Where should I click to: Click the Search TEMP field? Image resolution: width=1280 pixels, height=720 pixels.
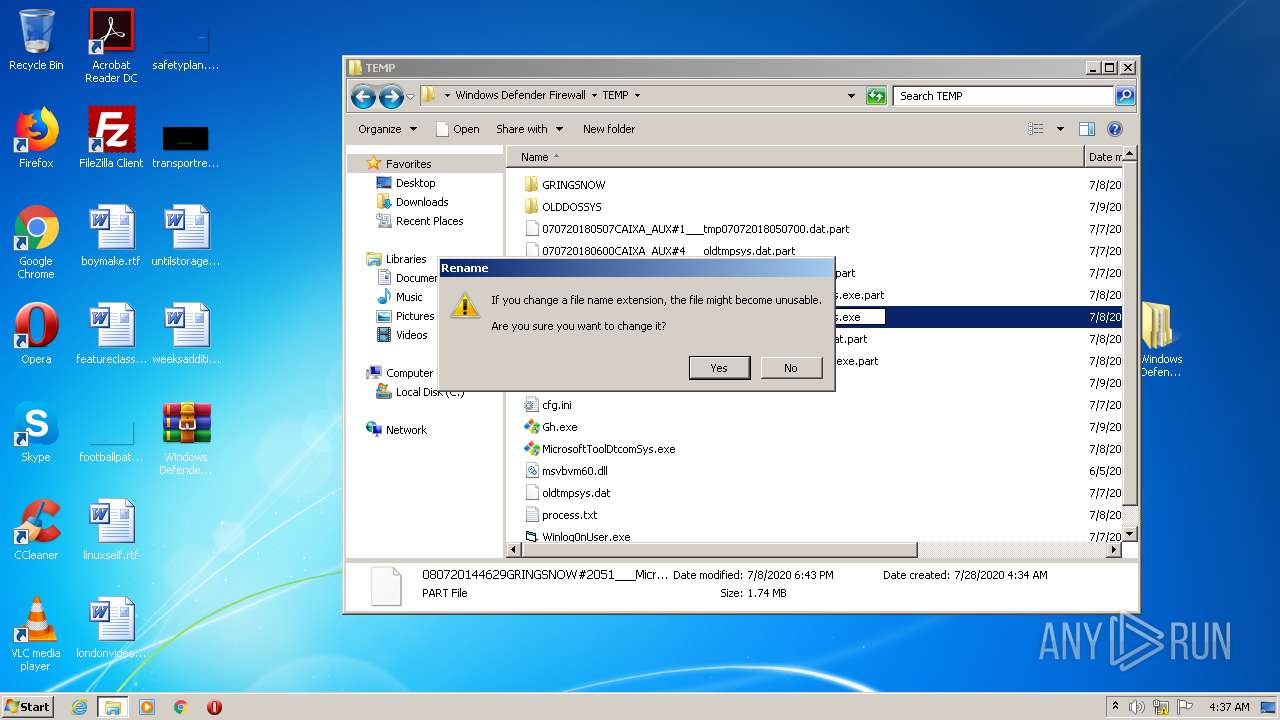(x=1003, y=96)
